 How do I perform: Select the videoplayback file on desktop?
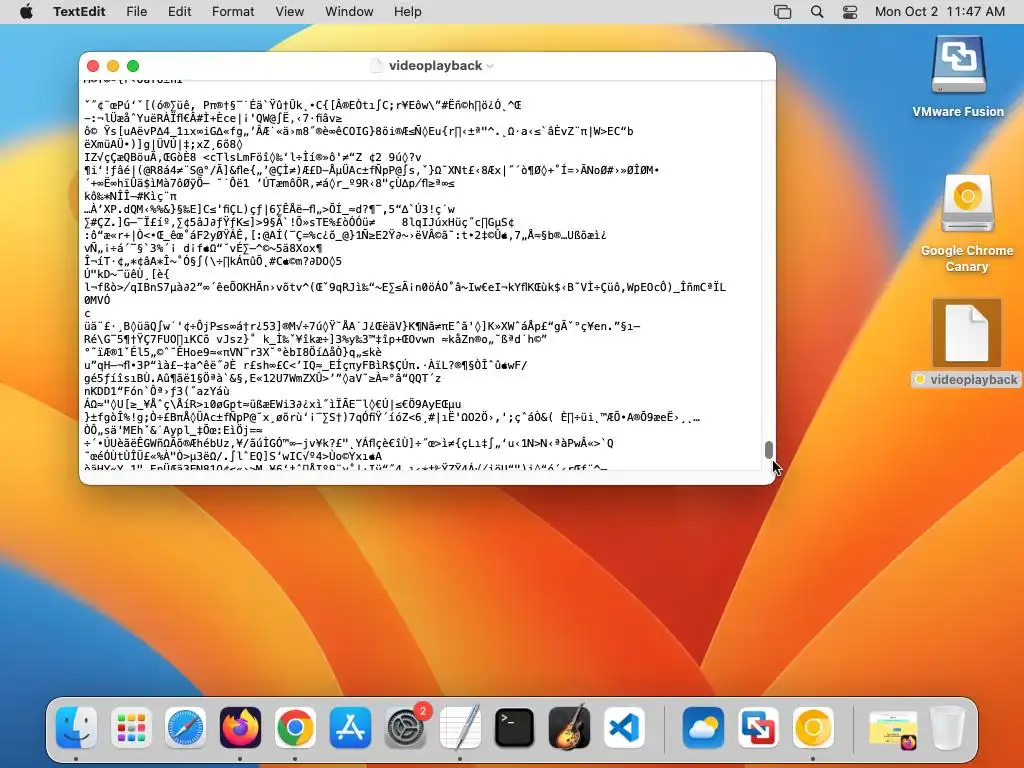[967, 342]
